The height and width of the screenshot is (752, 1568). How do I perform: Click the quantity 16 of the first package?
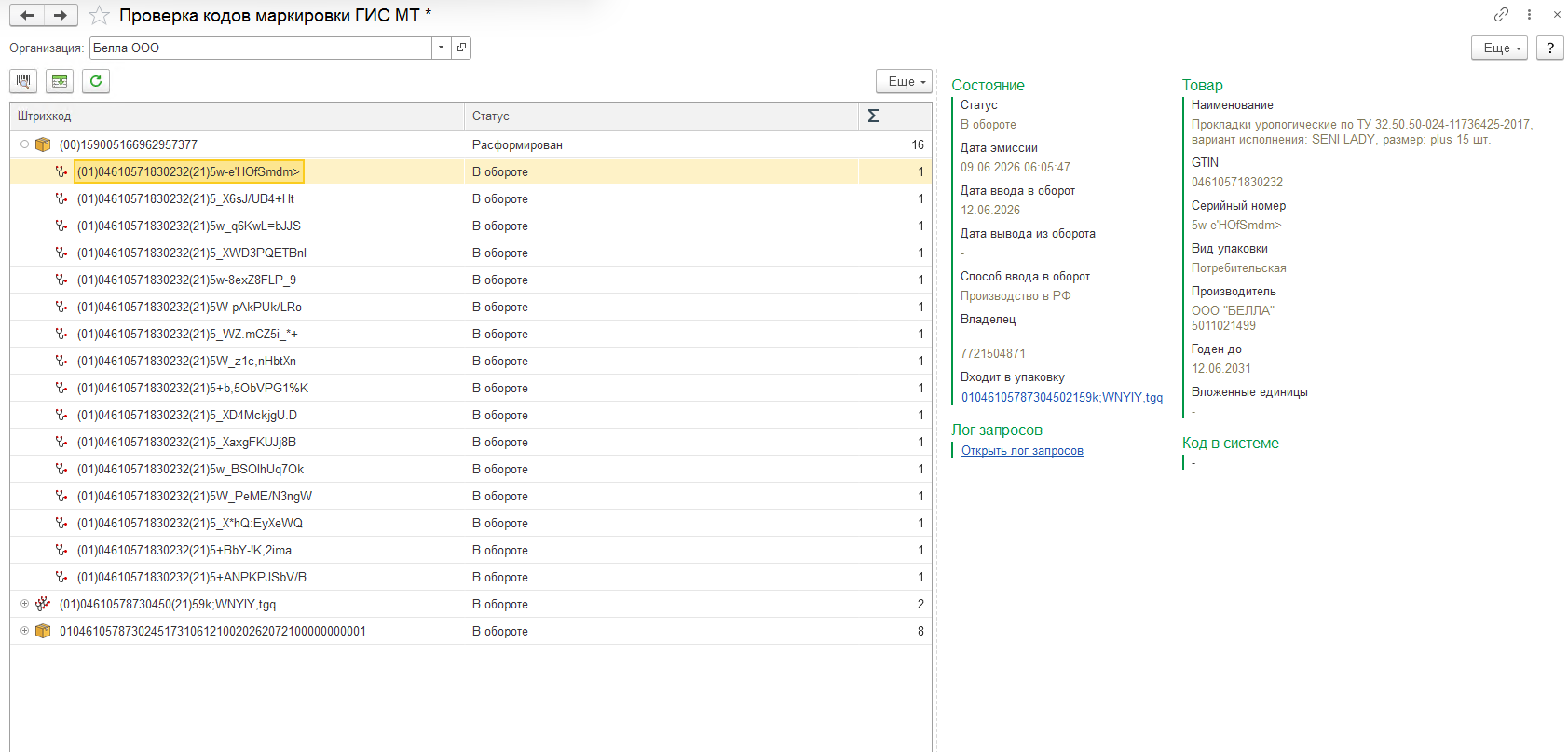click(918, 144)
